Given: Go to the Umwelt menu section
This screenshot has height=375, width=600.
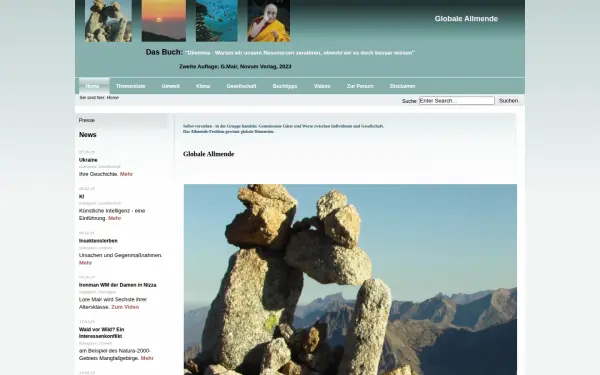Looking at the screenshot, I should click(171, 86).
